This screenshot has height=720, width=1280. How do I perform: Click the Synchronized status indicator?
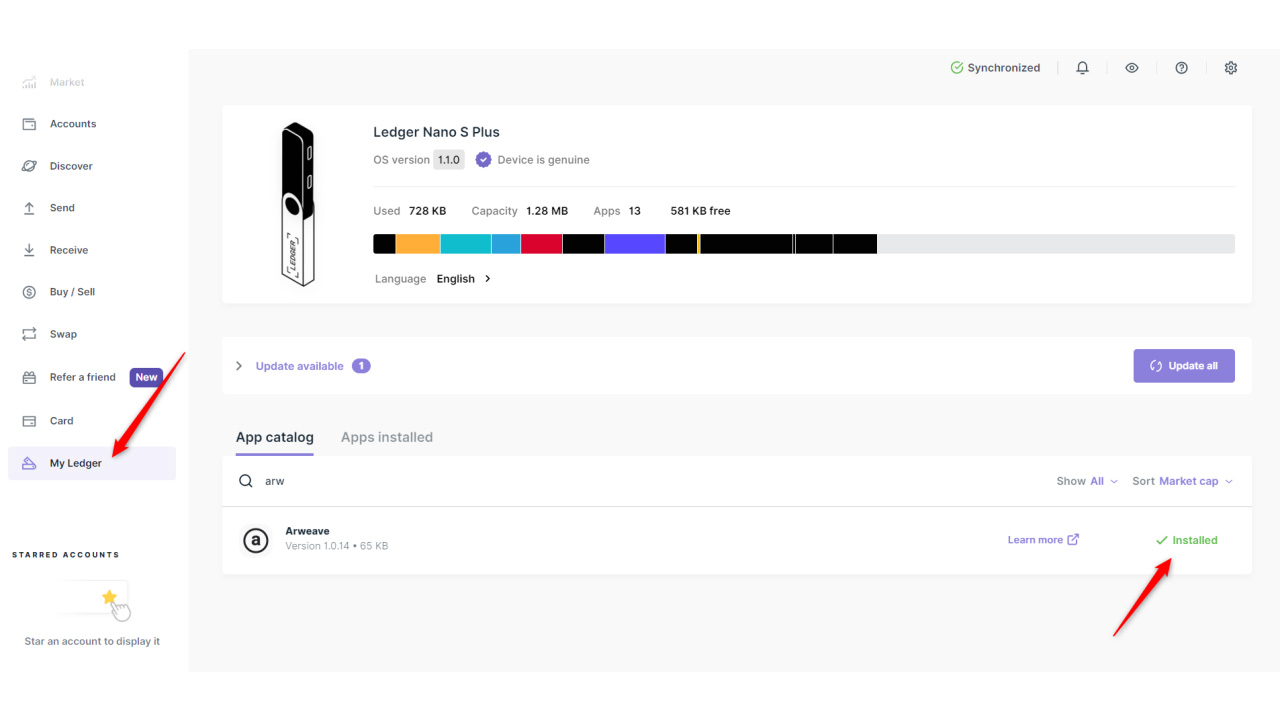[x=995, y=68]
